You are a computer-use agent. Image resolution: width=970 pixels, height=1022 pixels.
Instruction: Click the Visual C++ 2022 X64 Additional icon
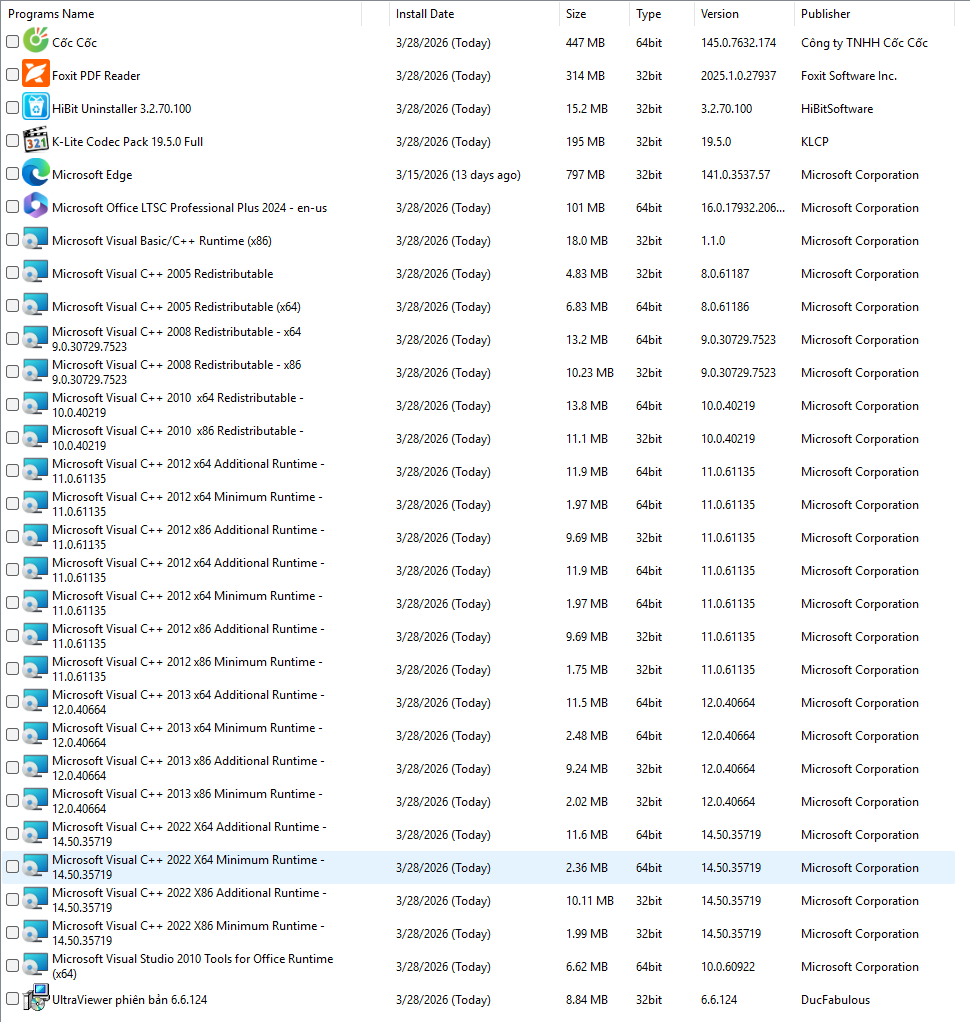pos(36,833)
